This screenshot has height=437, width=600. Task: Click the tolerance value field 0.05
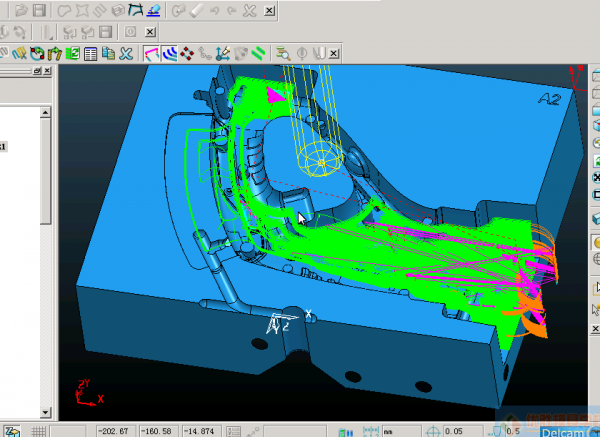pyautogui.click(x=455, y=431)
